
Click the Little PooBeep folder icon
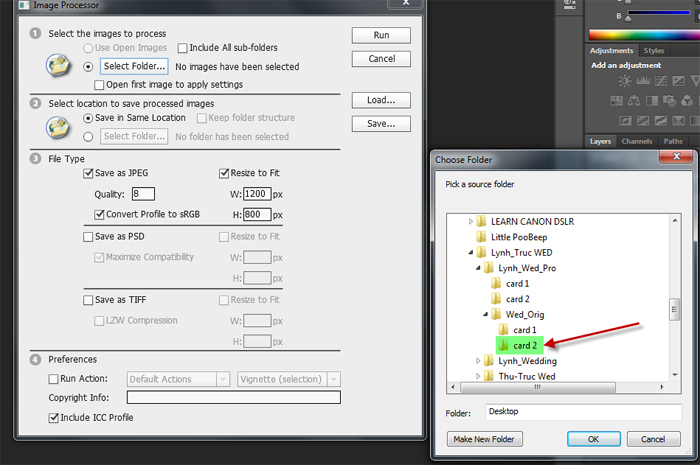click(x=481, y=237)
